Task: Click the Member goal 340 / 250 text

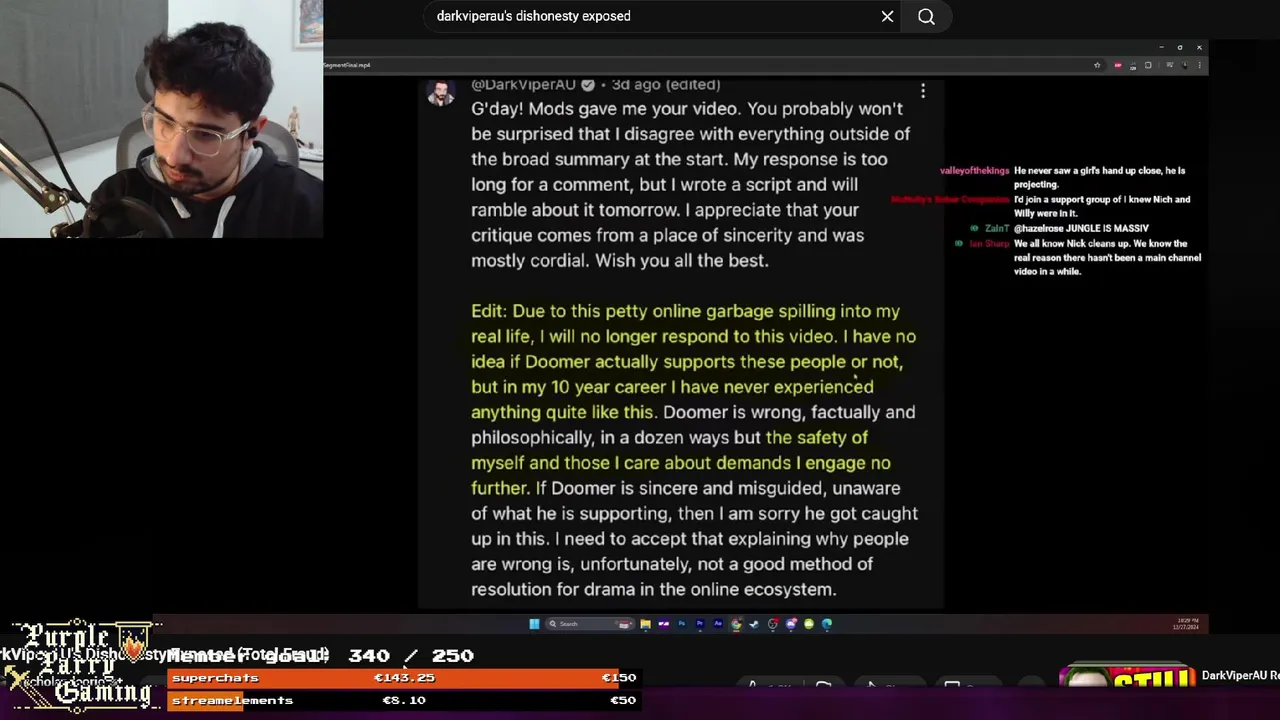Action: point(320,656)
